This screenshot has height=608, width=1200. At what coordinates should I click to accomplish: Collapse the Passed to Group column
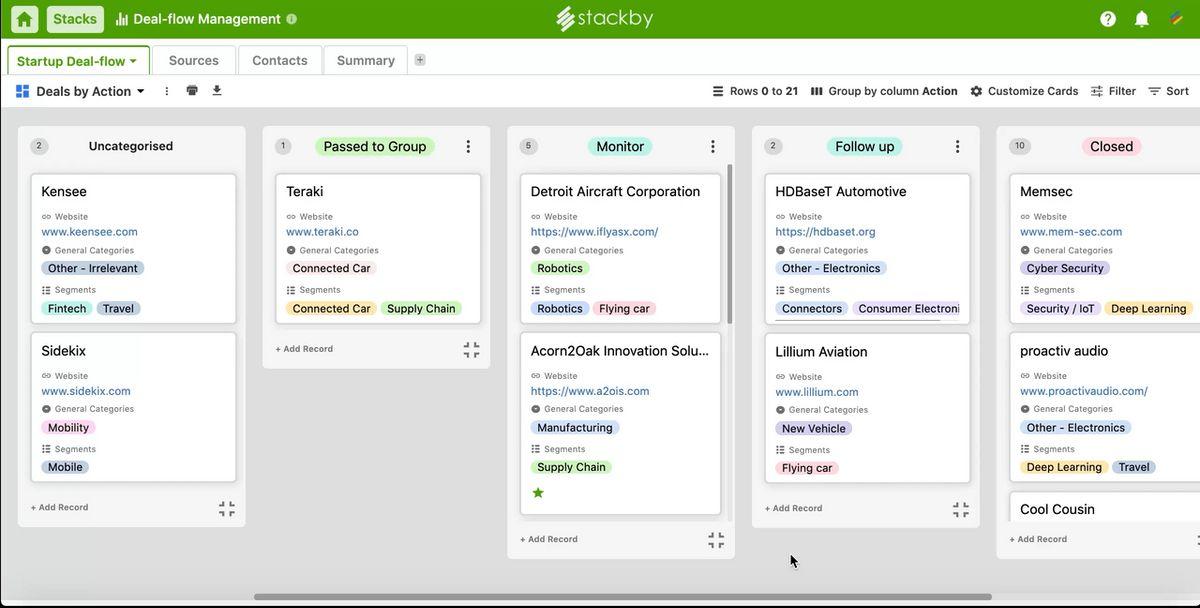pyautogui.click(x=471, y=350)
